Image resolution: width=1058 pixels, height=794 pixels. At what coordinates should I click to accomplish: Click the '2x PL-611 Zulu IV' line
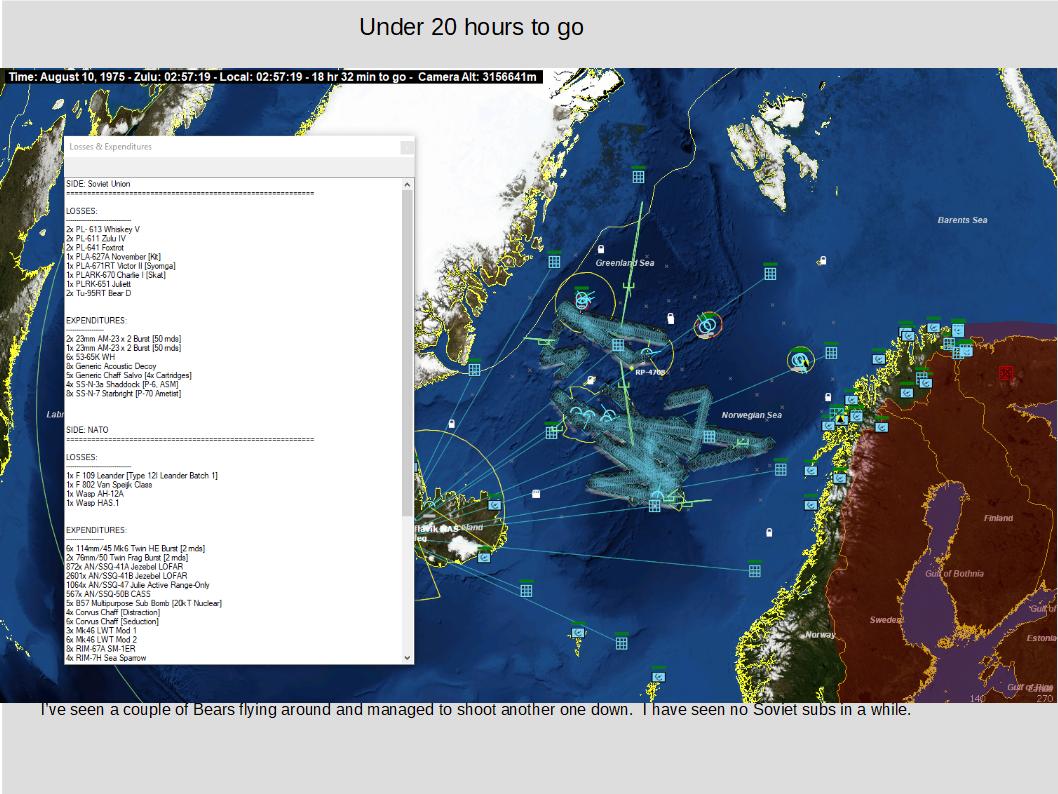click(x=95, y=238)
